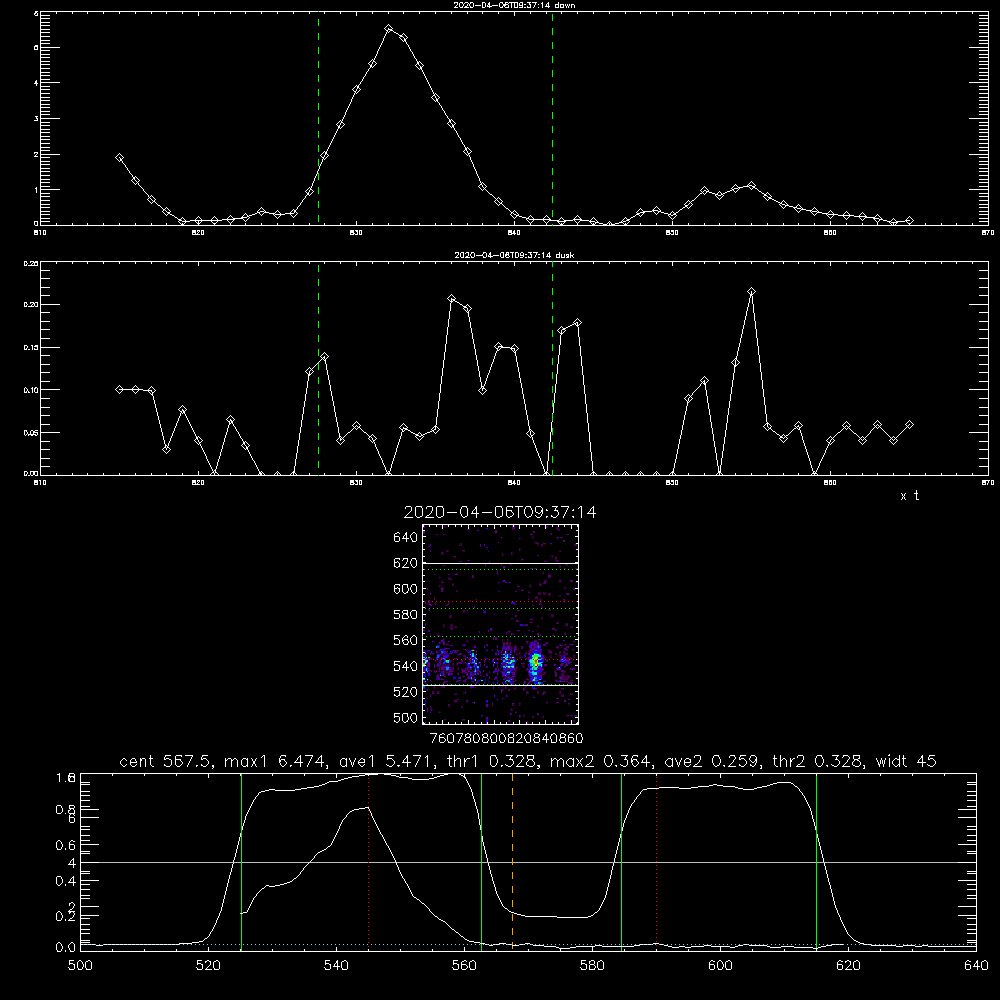Click the 'ave2 0.259' value in the stats line
The height and width of the screenshot is (1000, 1000).
pyautogui.click(x=710, y=761)
